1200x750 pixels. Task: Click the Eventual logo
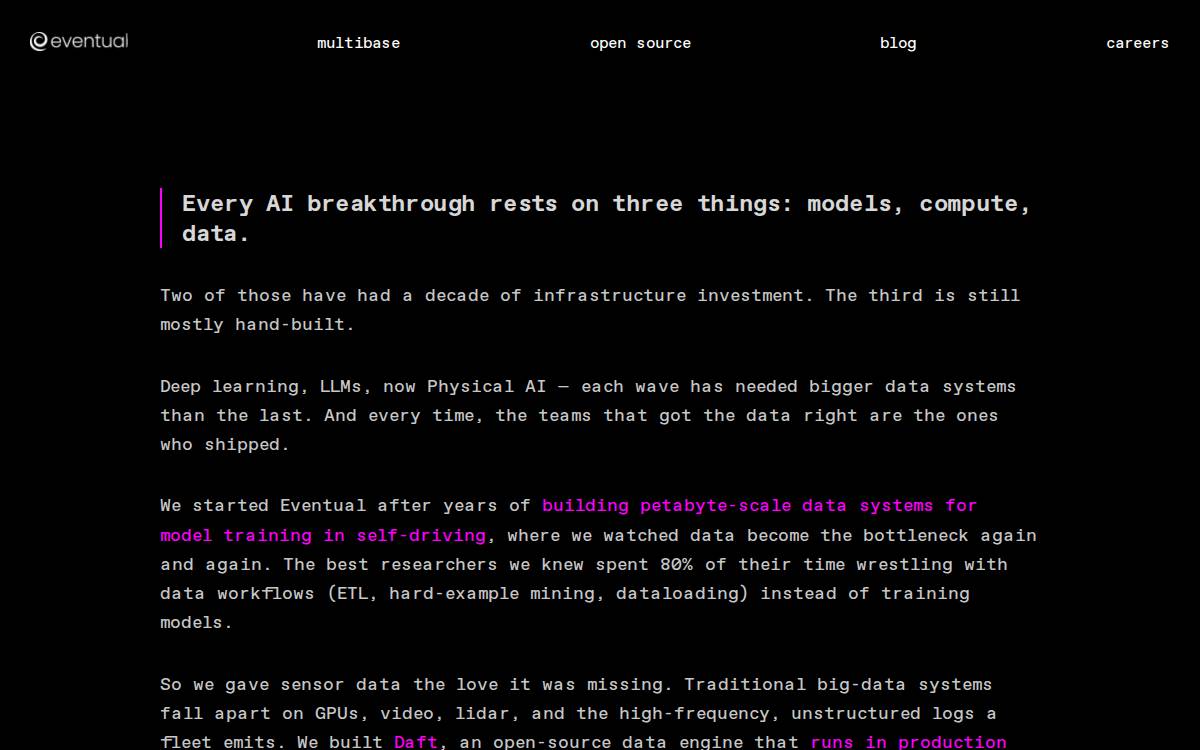coord(79,41)
